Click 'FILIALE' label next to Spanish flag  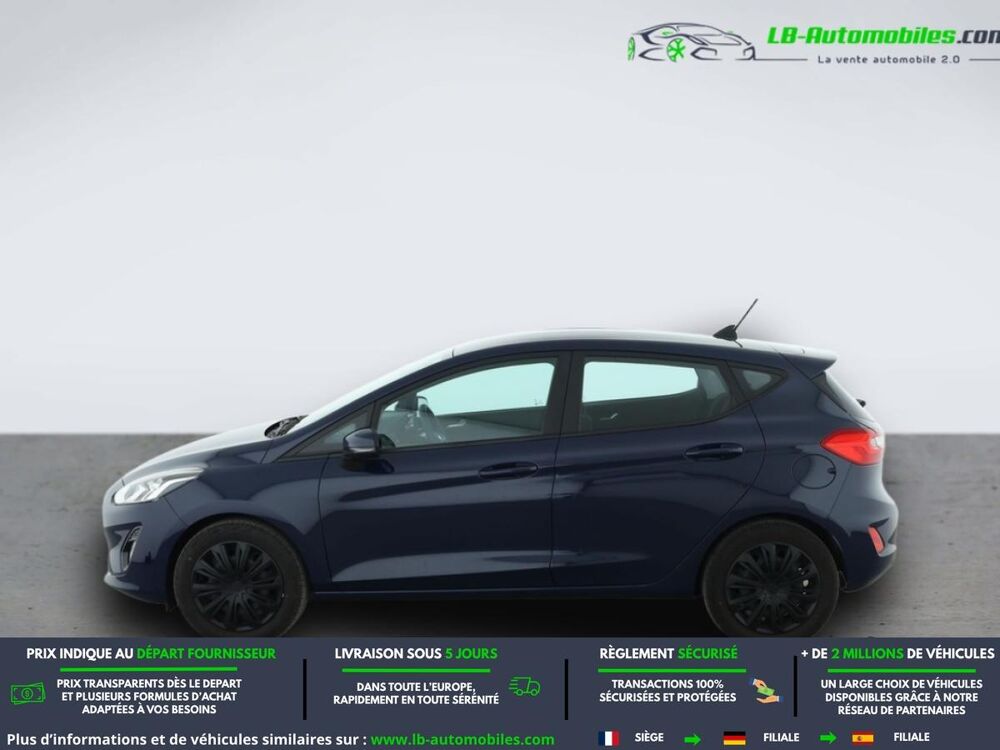coord(911,737)
